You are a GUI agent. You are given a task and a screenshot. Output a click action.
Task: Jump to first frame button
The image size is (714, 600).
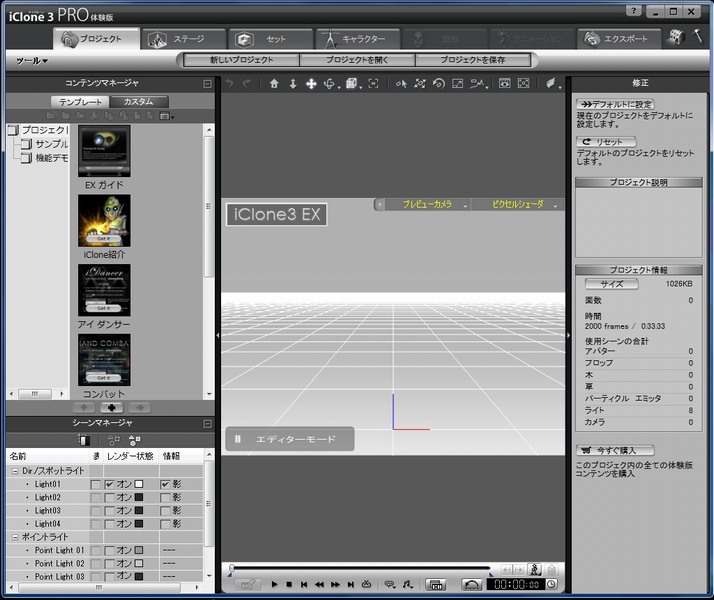[x=304, y=584]
